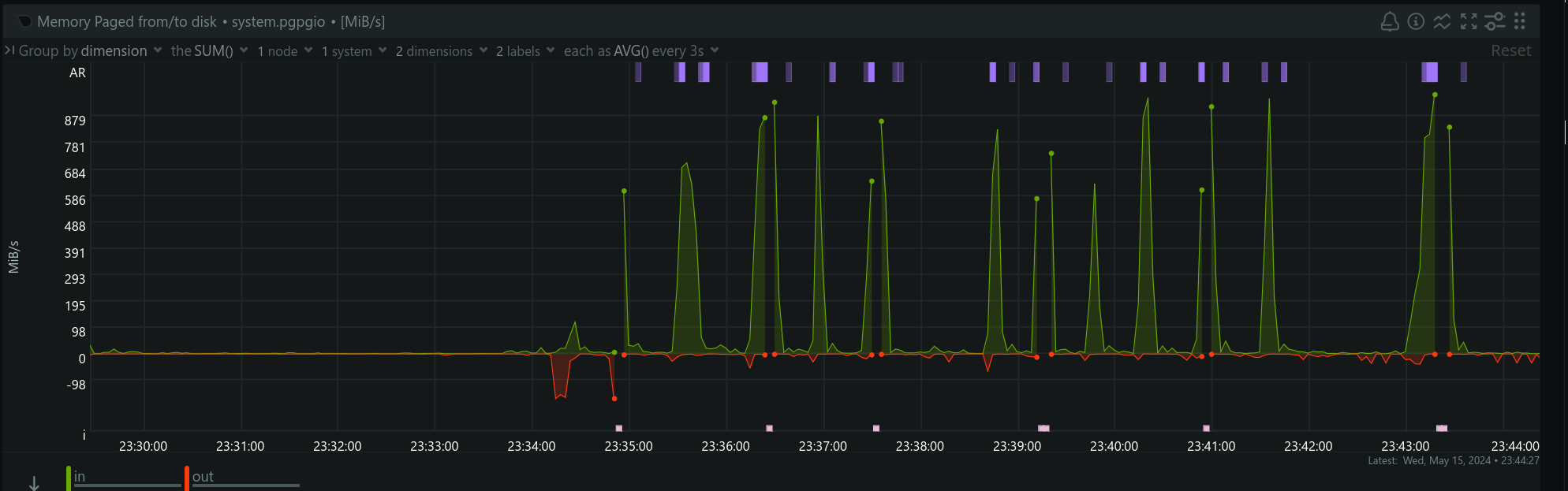Toggle the 'in' dimension in the legend
The image size is (1568, 491).
pos(80,477)
